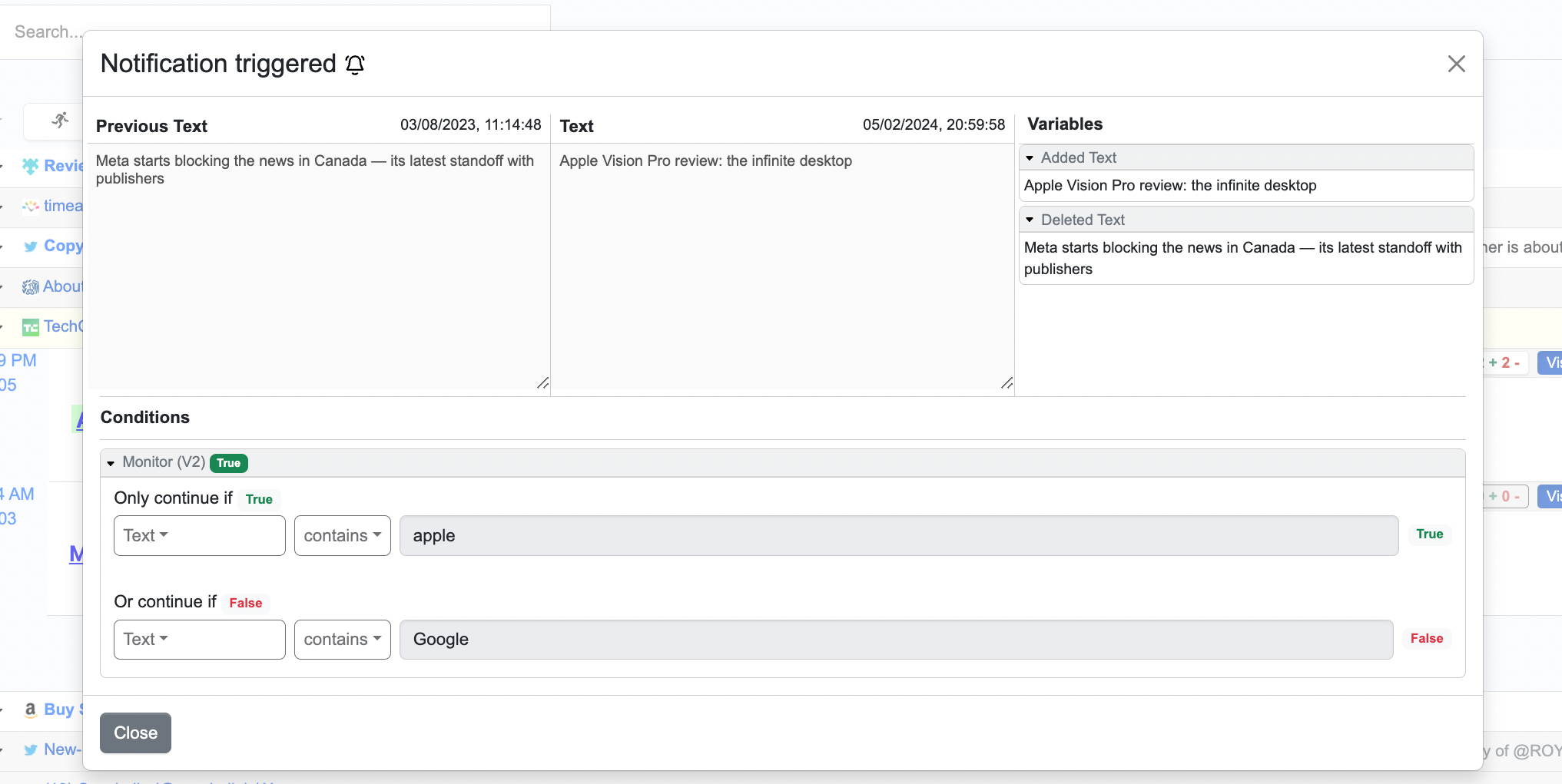Open the 'Text' dropdown in the second condition

pos(199,639)
